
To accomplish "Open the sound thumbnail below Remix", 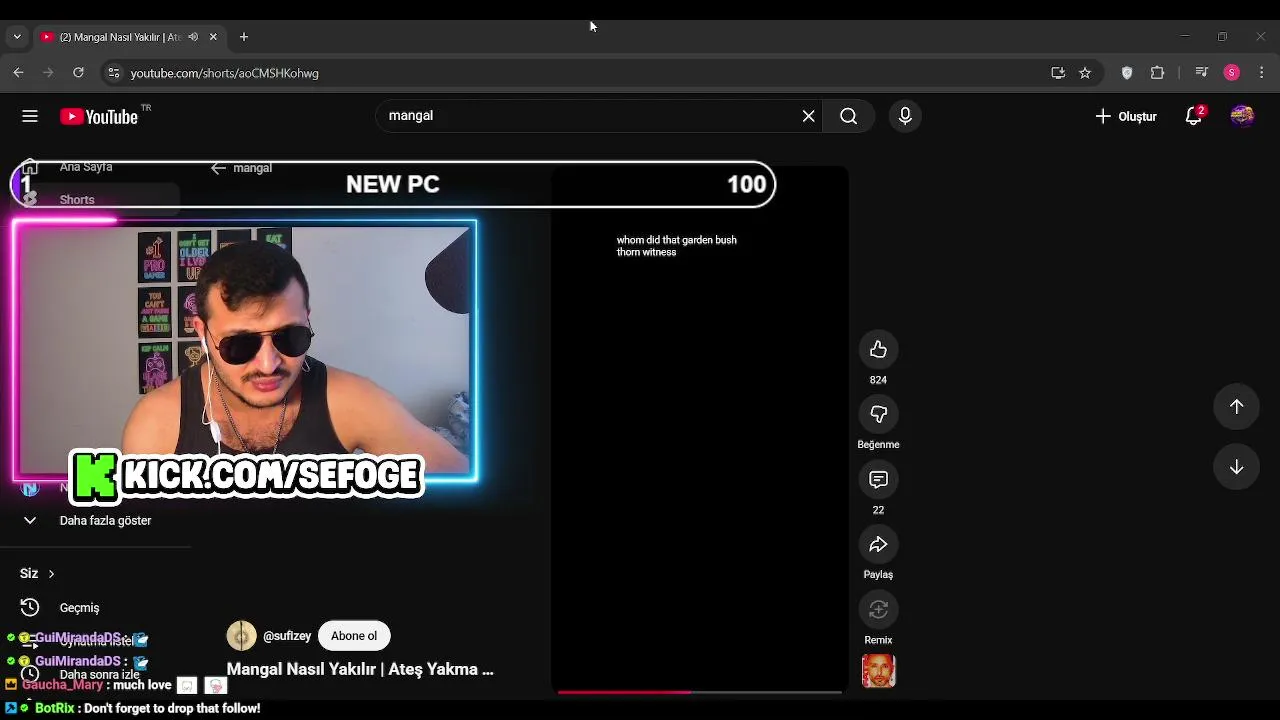I will point(878,671).
